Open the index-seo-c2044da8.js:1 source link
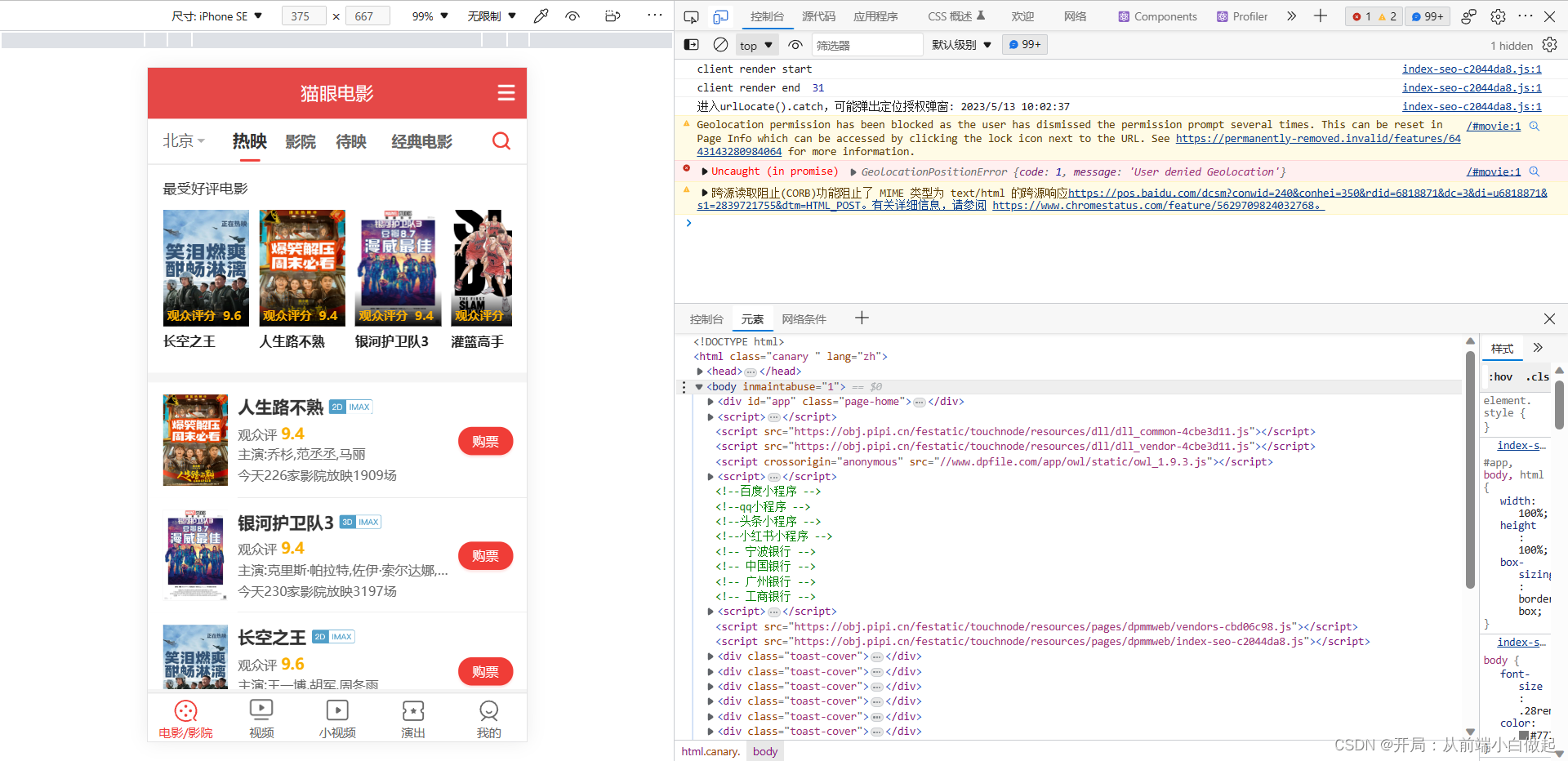Screen dimensions: 1568x761 pos(1471,69)
